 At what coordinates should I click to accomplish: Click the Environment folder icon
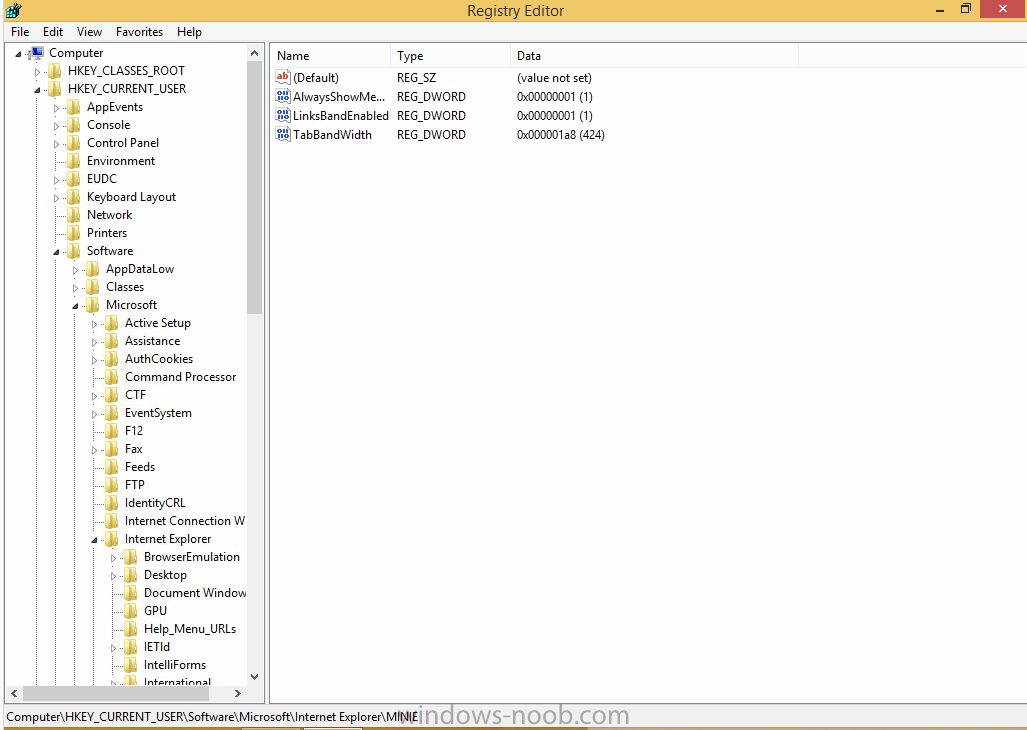tap(74, 160)
